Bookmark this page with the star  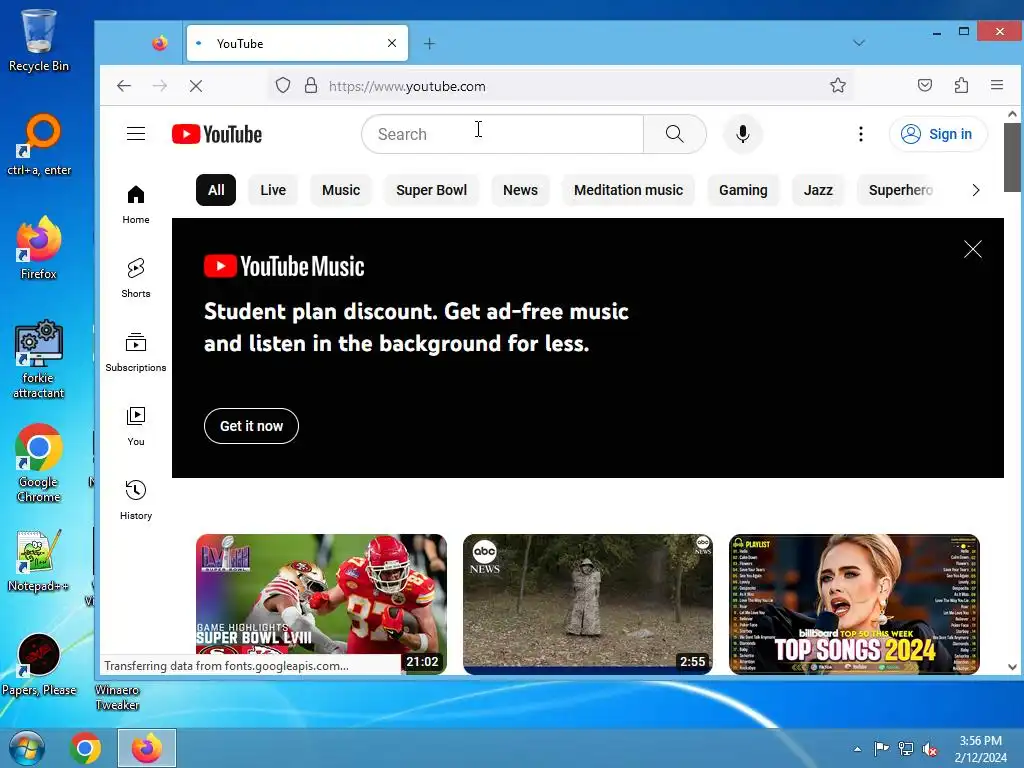(838, 86)
